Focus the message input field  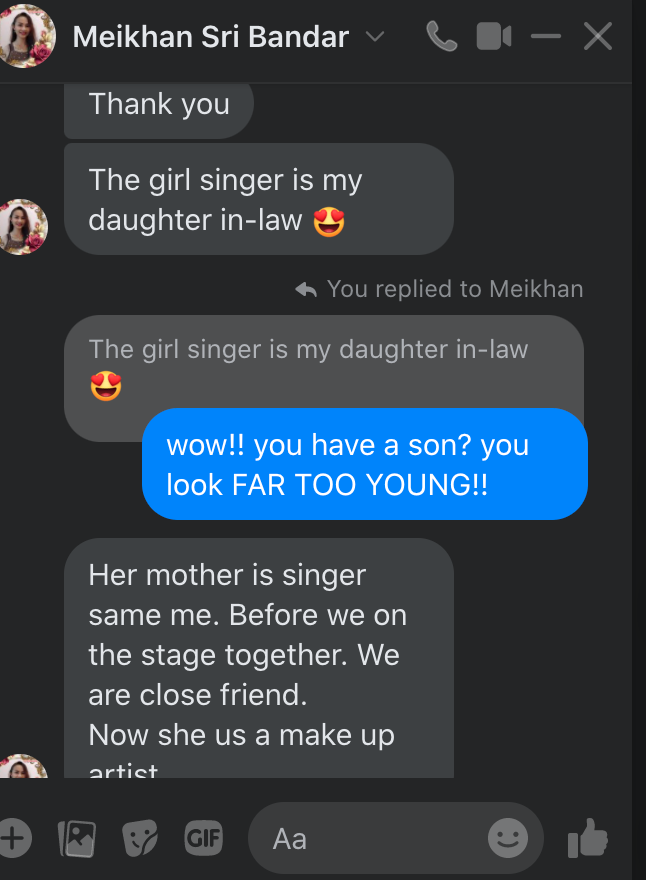click(x=370, y=838)
